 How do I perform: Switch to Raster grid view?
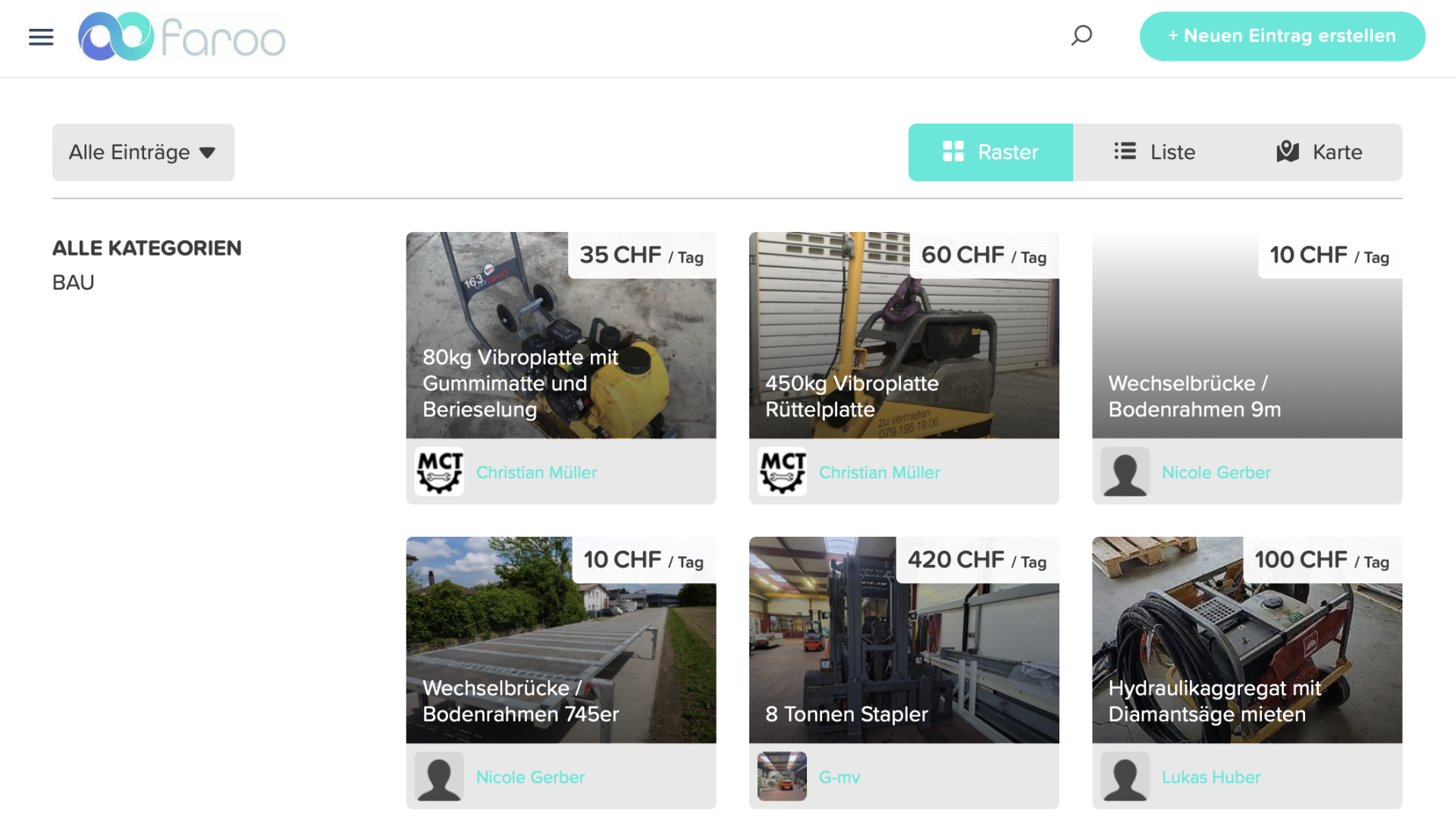990,152
